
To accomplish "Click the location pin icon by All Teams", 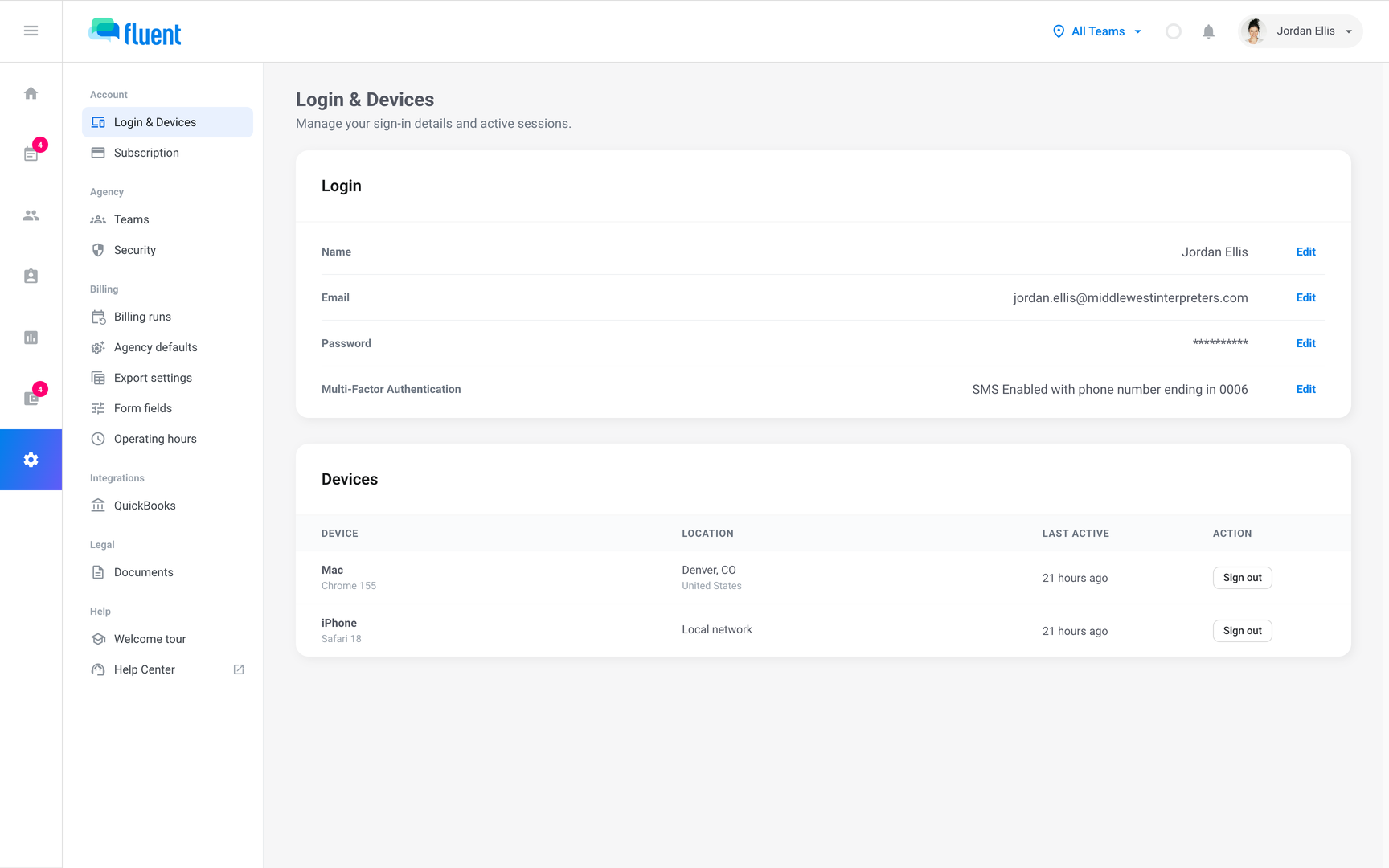I will pyautogui.click(x=1059, y=31).
